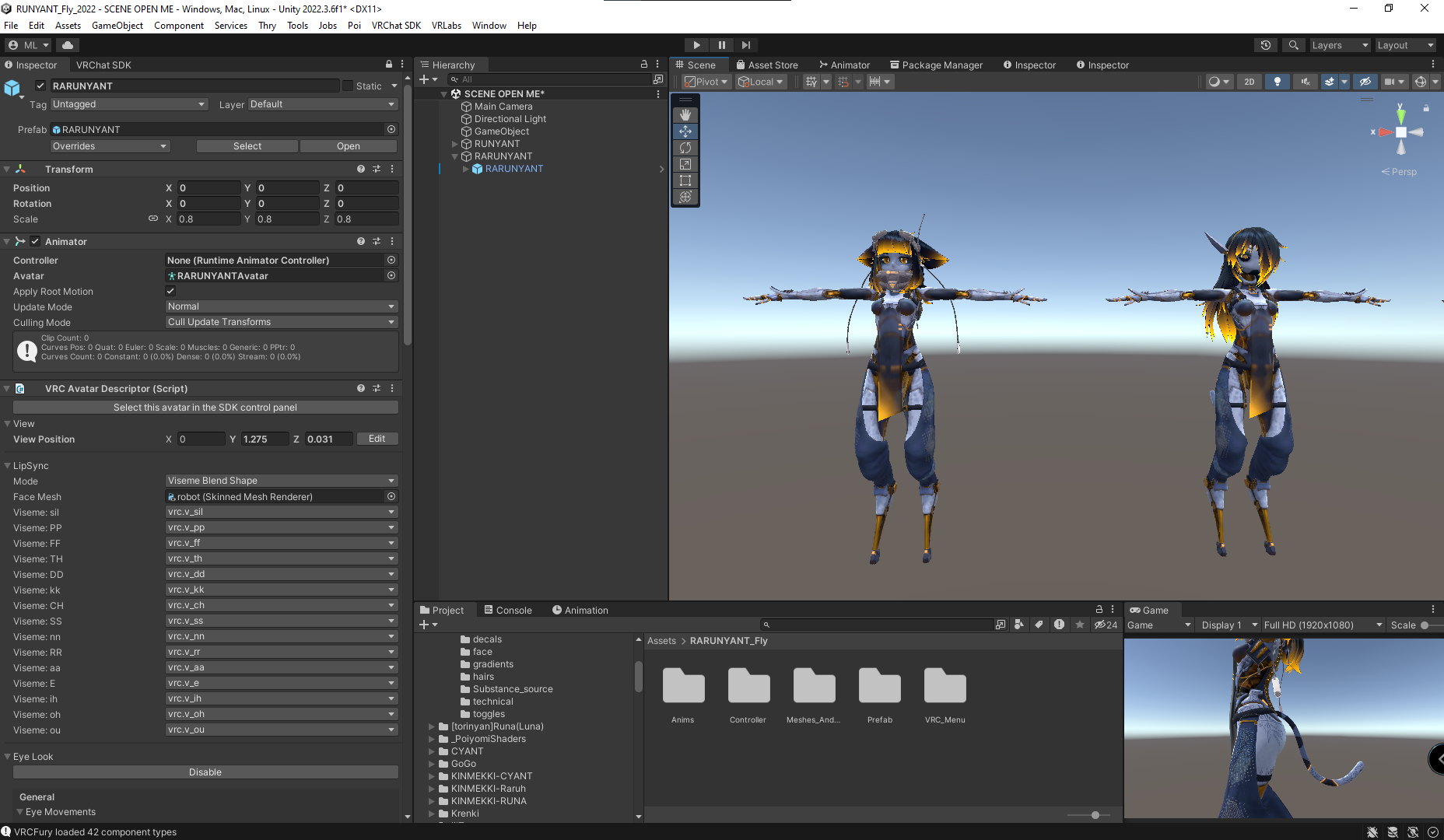This screenshot has width=1444, height=840.
Task: Open object picker for Controller field
Action: tap(391, 260)
